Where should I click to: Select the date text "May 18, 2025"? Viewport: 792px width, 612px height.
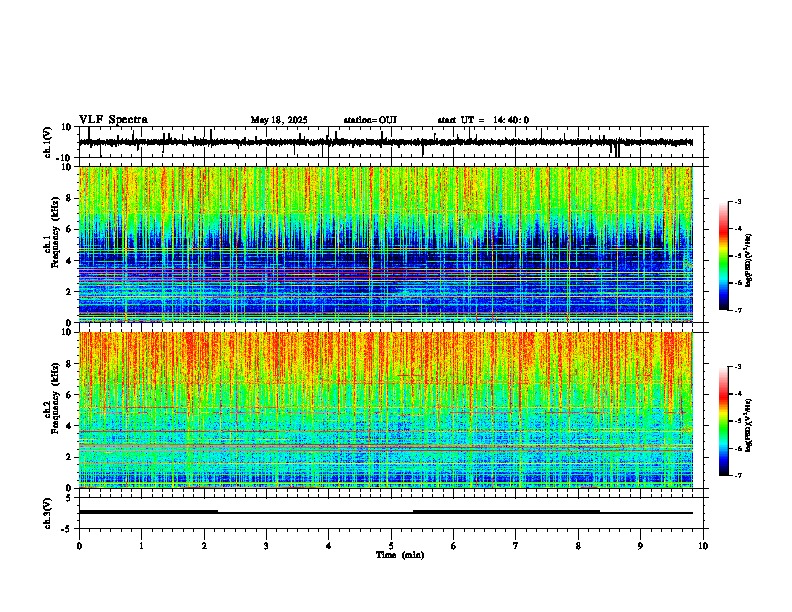(x=279, y=120)
